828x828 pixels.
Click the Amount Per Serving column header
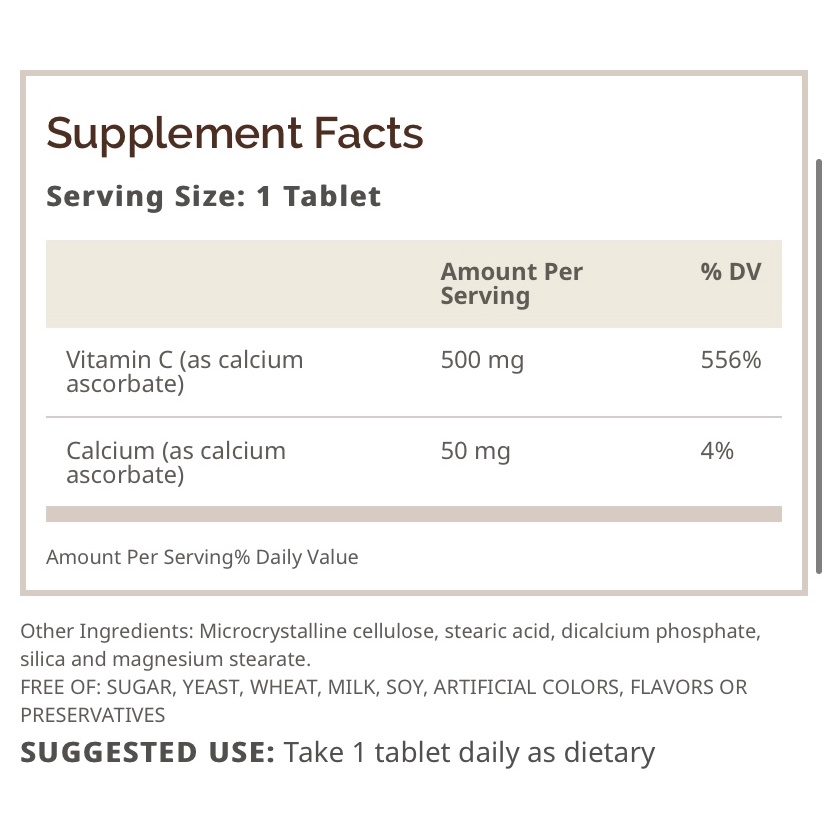click(511, 284)
